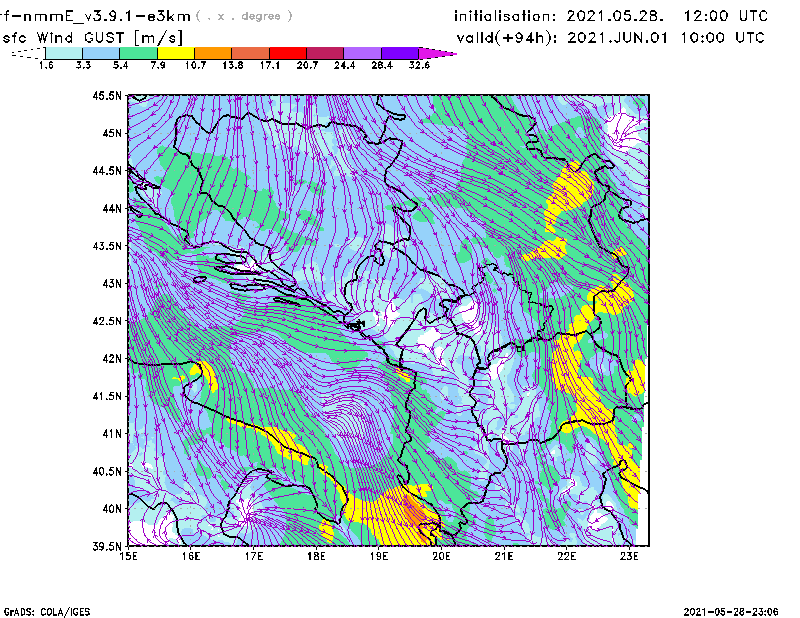Image resolution: width=800 pixels, height=618 pixels.
Task: Click the '41.5N' latitude label
Action: click(107, 396)
